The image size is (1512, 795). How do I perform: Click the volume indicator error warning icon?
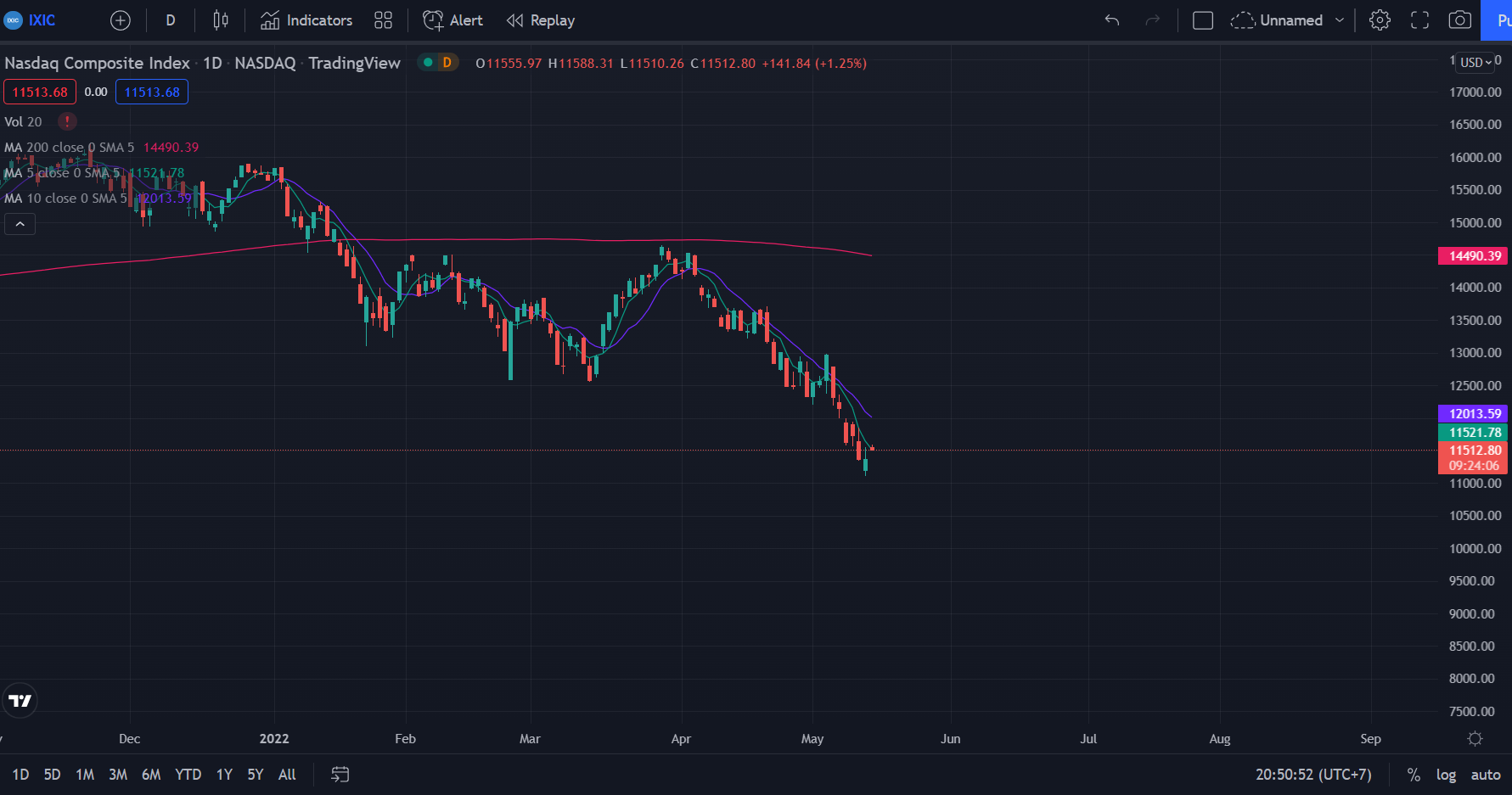[67, 121]
